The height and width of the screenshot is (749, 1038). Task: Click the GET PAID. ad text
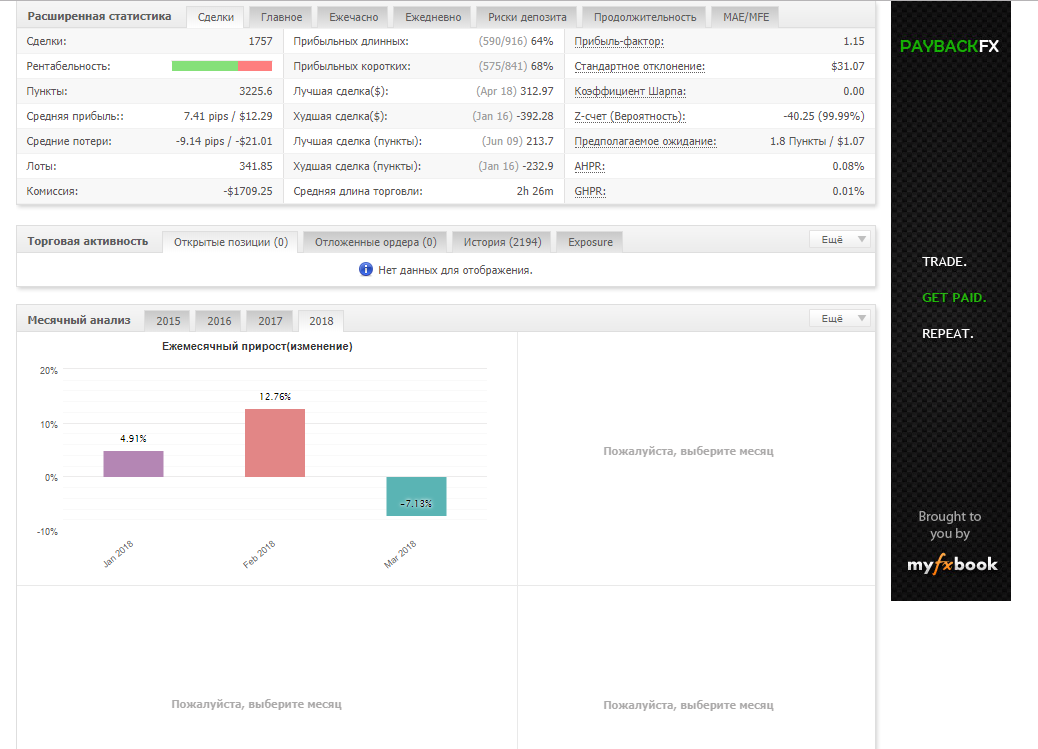(x=954, y=298)
